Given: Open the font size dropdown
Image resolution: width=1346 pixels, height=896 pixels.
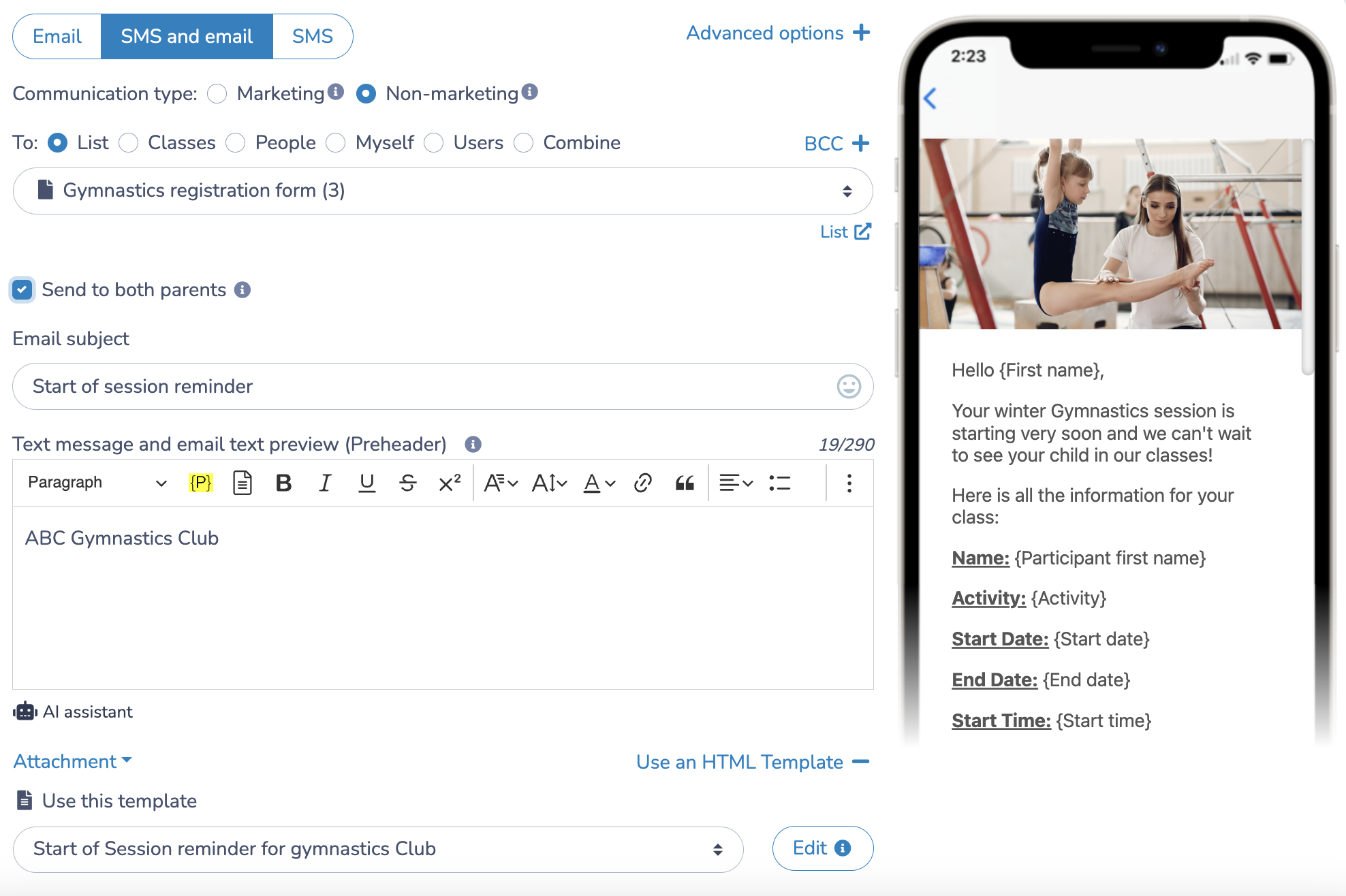Looking at the screenshot, I should 549,483.
